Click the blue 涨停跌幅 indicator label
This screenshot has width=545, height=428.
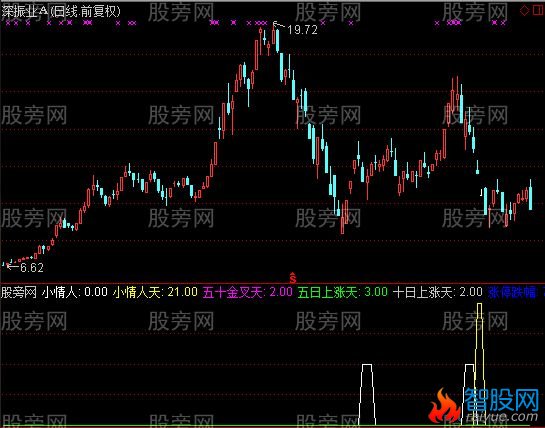click(x=512, y=292)
